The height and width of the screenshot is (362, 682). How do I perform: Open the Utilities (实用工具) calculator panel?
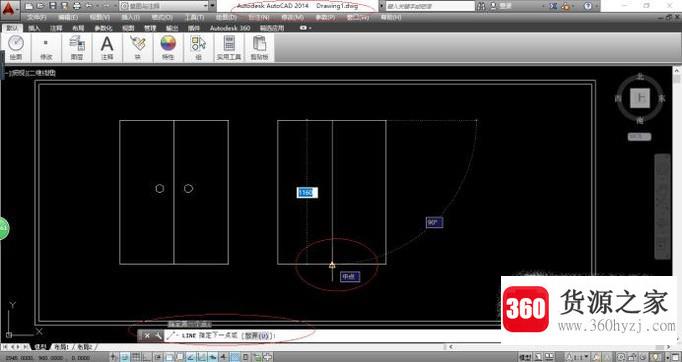pos(229,47)
